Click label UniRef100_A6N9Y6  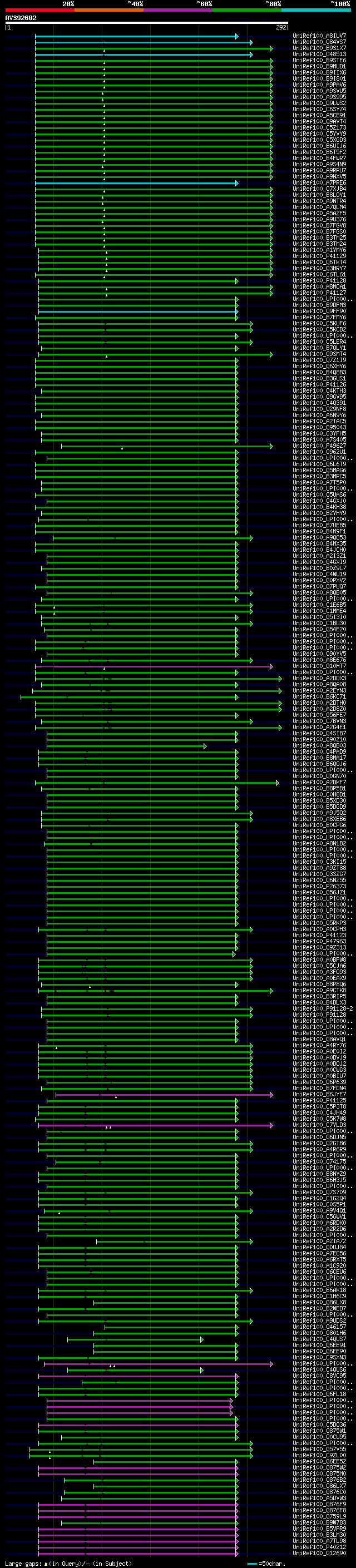pyautogui.click(x=319, y=415)
